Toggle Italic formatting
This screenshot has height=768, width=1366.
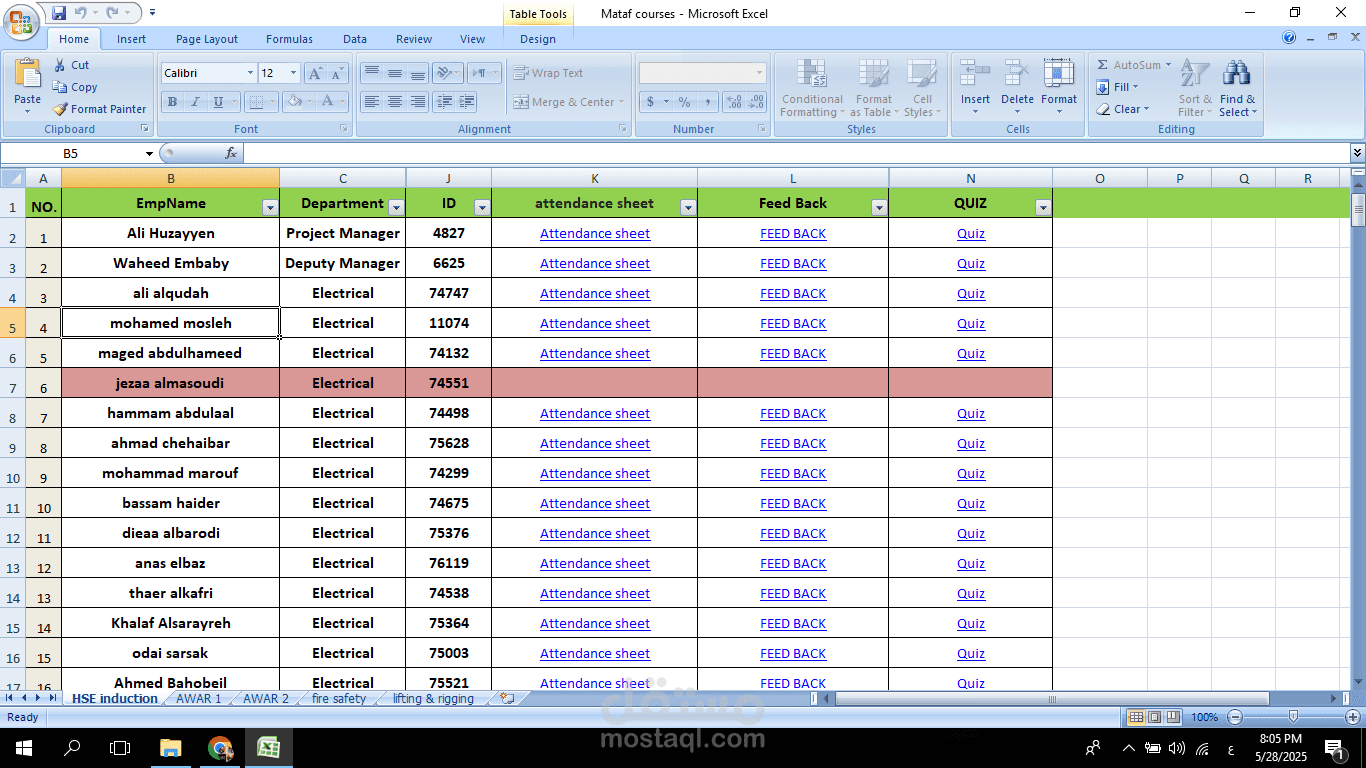point(195,102)
